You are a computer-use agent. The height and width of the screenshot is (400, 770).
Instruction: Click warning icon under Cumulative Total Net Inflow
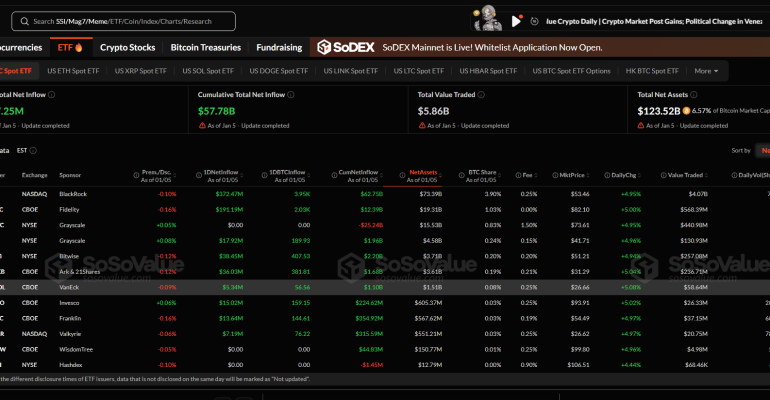point(202,125)
